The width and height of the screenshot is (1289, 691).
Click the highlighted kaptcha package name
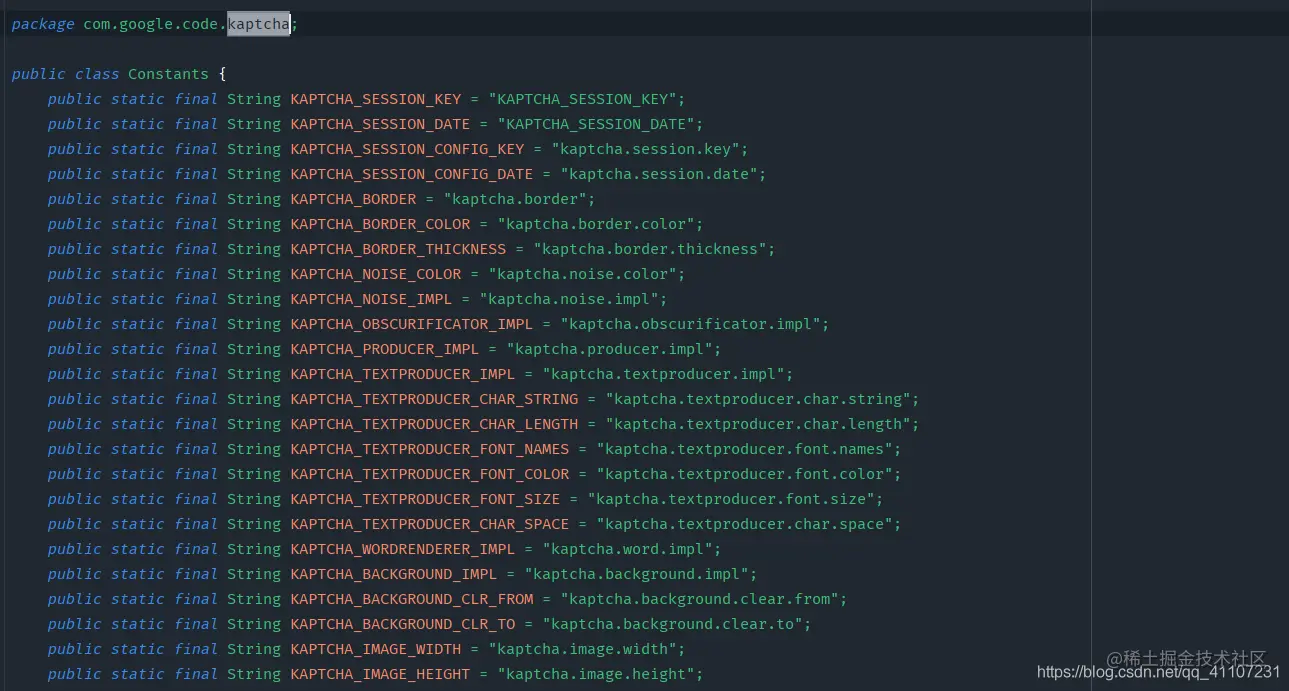[x=258, y=24]
